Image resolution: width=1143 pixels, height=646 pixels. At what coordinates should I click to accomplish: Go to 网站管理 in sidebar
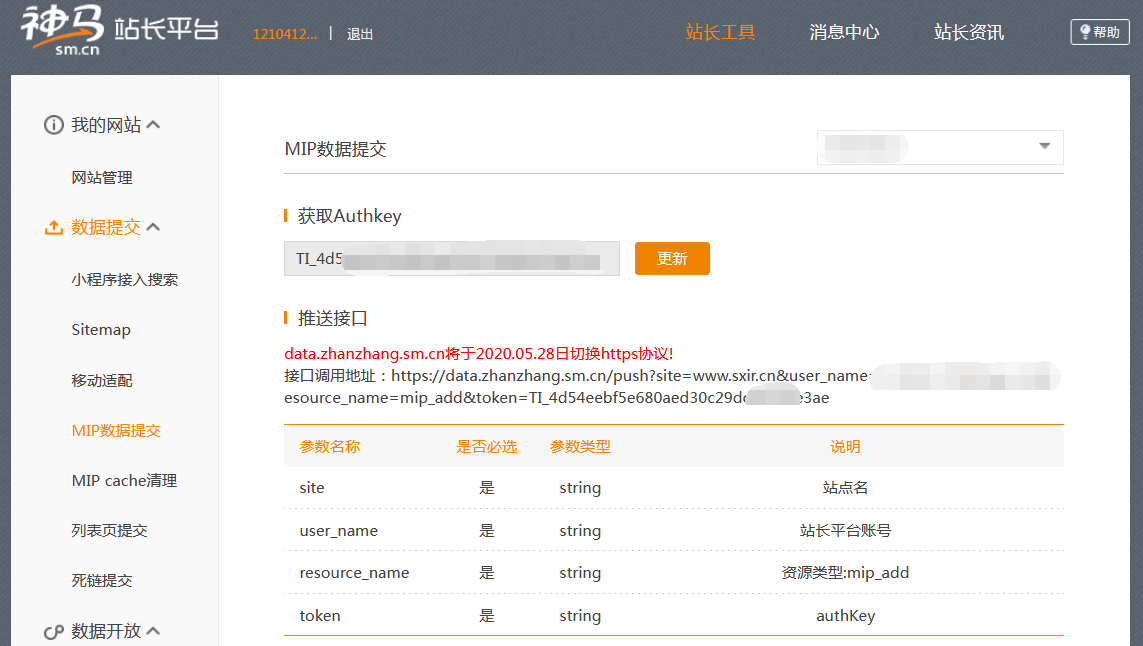(x=102, y=178)
